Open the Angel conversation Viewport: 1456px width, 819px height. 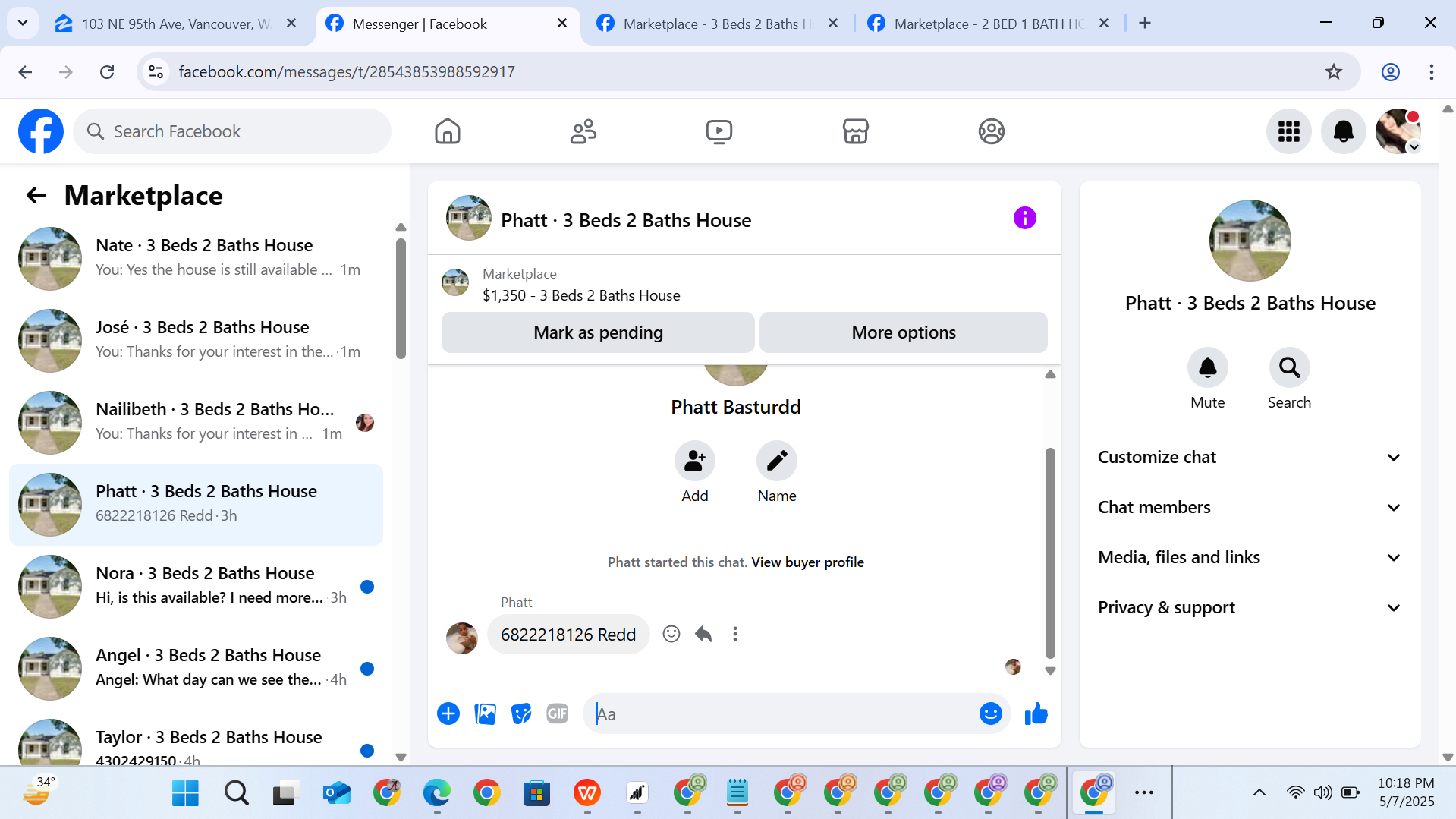point(196,669)
